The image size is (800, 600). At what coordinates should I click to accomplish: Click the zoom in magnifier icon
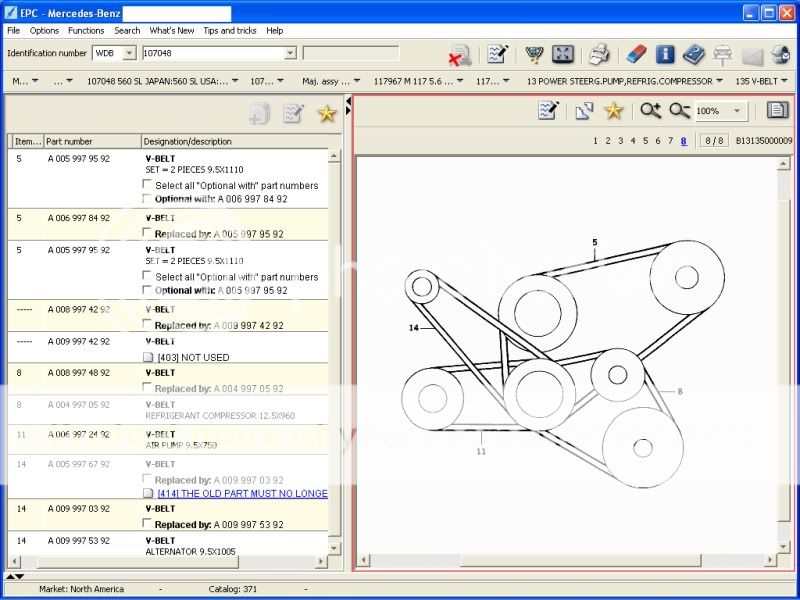click(x=651, y=111)
